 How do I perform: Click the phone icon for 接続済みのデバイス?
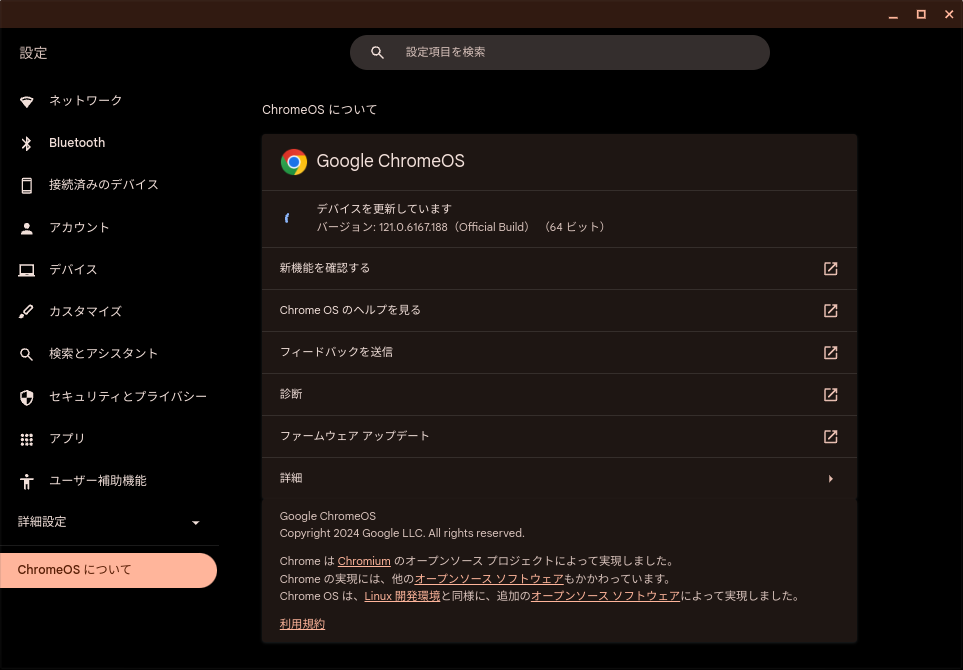click(26, 185)
